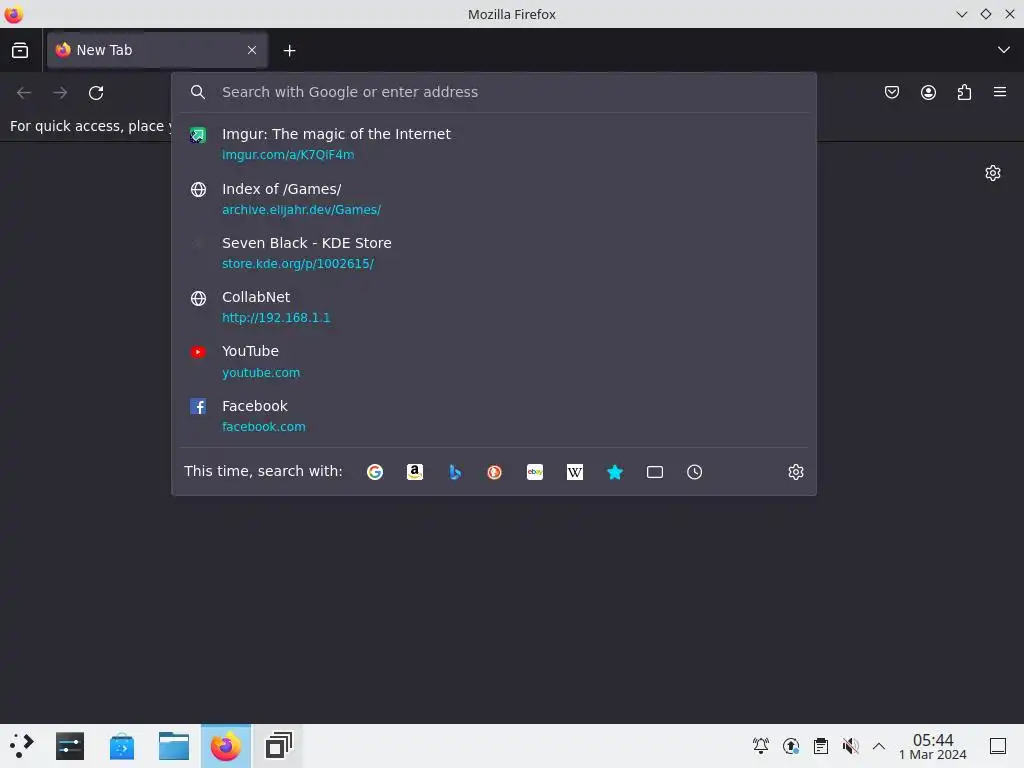Click youtube.com URL text
Screen dimensions: 1024x768
(x=261, y=373)
